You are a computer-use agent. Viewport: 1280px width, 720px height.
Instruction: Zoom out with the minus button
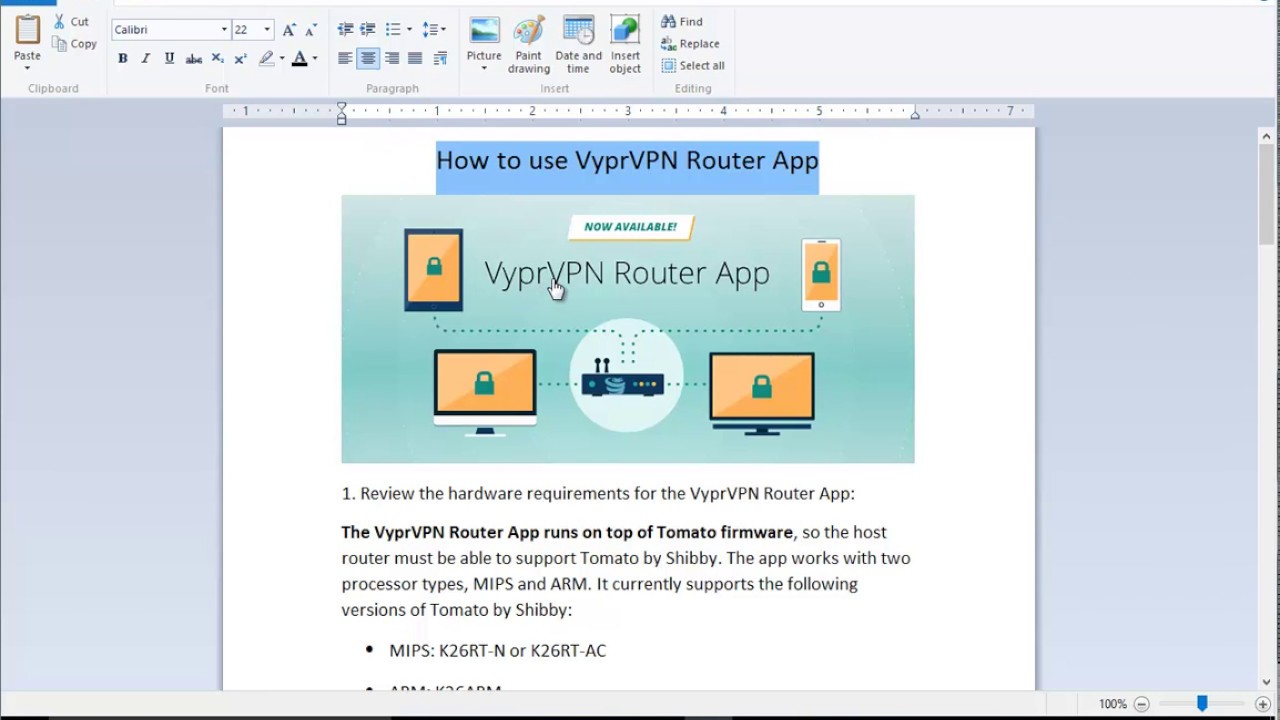(1141, 704)
